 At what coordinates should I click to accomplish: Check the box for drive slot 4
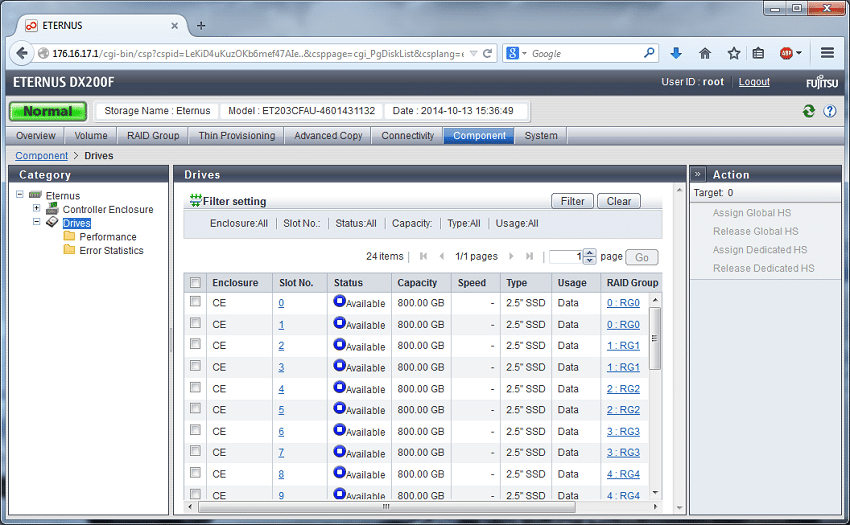coord(195,387)
